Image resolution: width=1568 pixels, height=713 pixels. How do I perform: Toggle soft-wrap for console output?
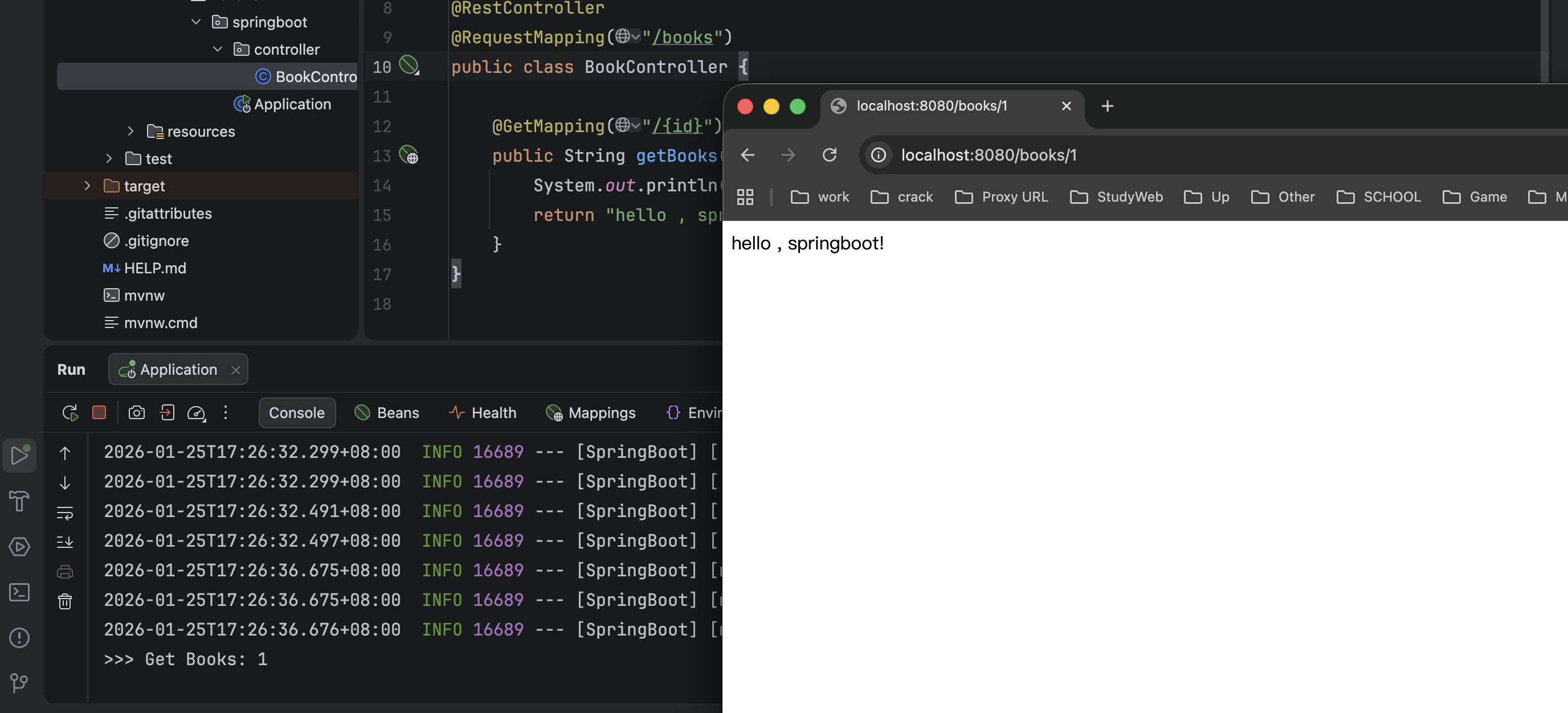coord(65,513)
